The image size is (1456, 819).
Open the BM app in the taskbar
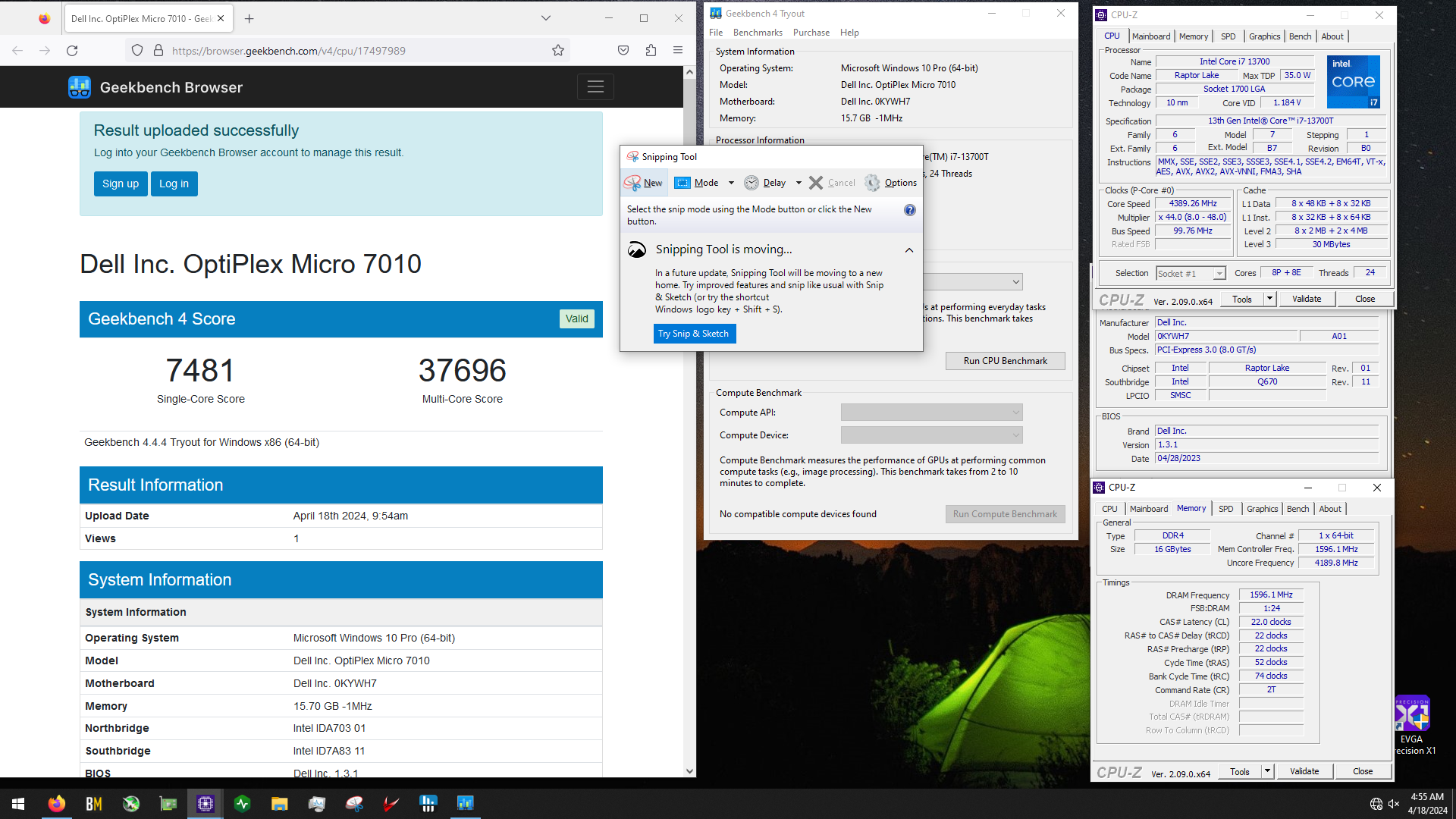(94, 803)
